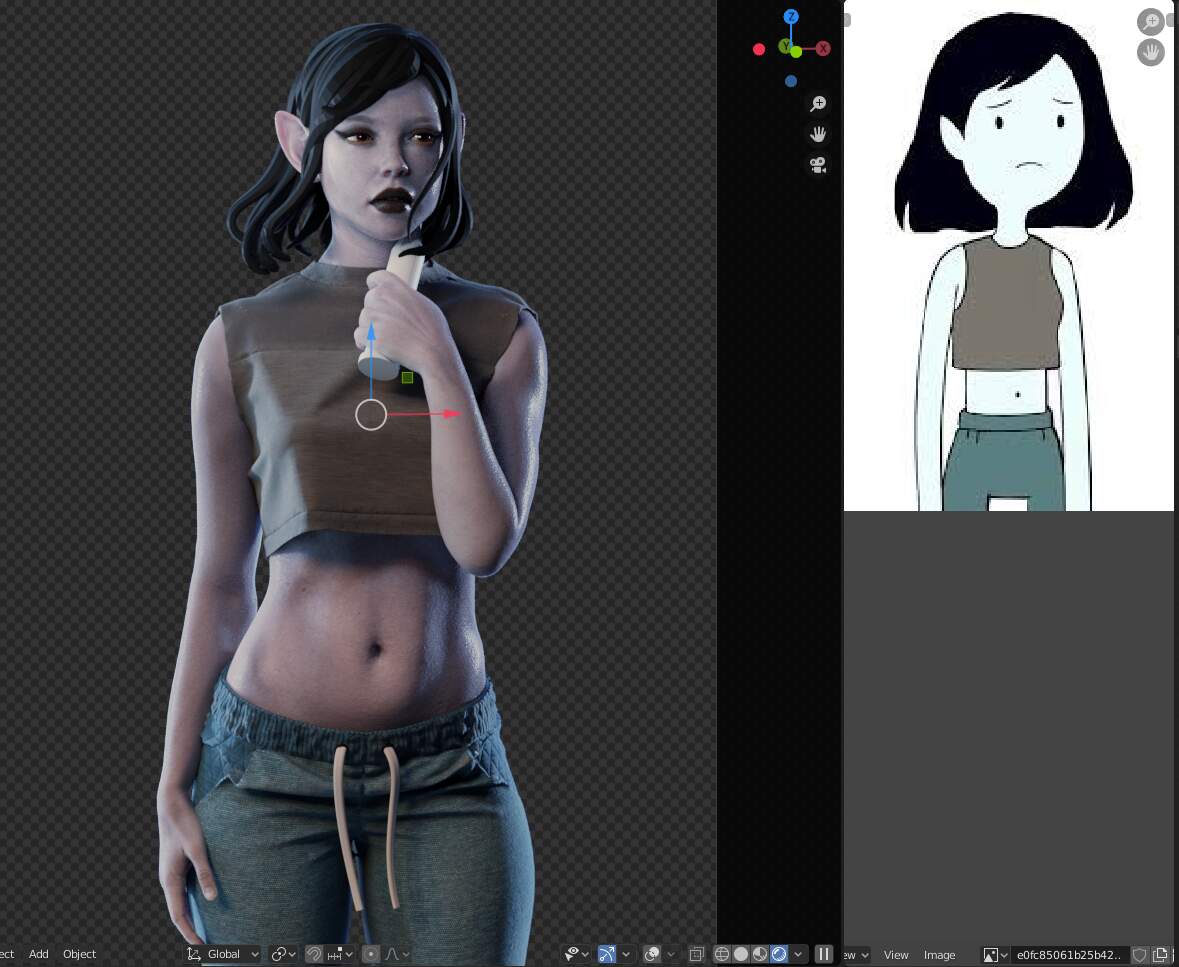Expand the overlays options dropdown arrow
Image resolution: width=1179 pixels, height=967 pixels.
pos(671,954)
